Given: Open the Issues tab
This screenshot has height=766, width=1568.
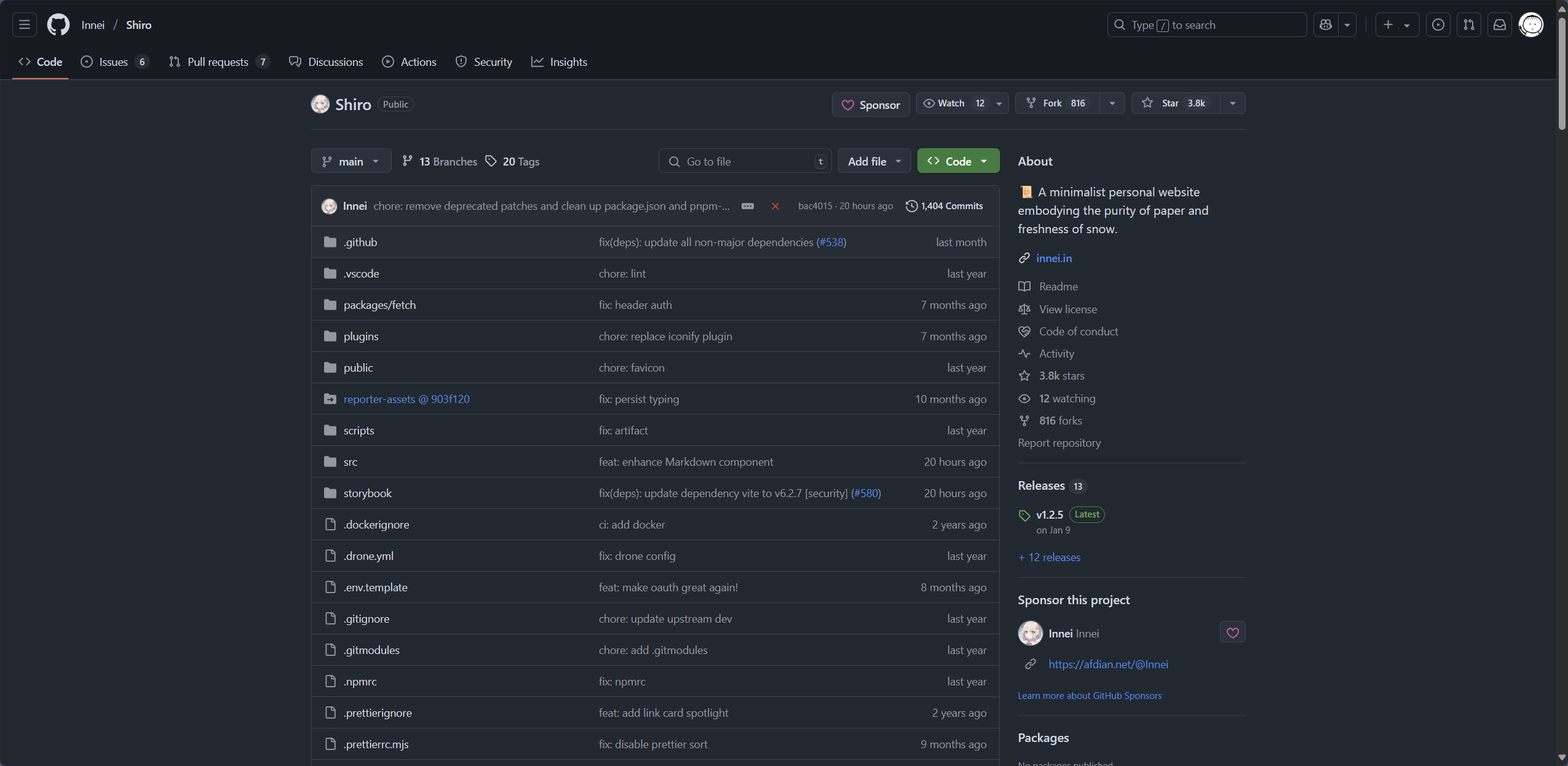Looking at the screenshot, I should (115, 62).
